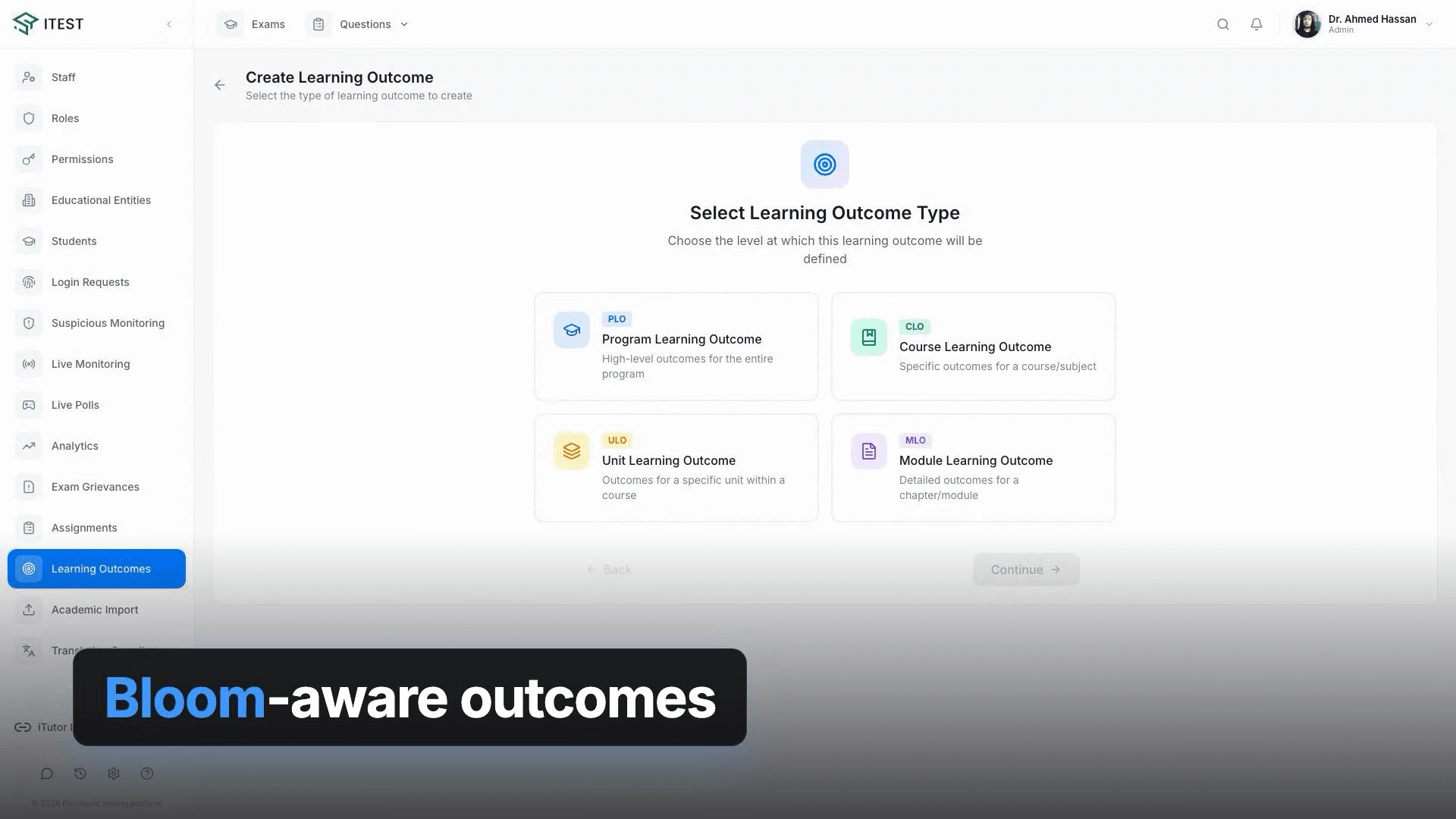Select the Course Learning Outcome card
The image size is (1456, 819).
(974, 347)
